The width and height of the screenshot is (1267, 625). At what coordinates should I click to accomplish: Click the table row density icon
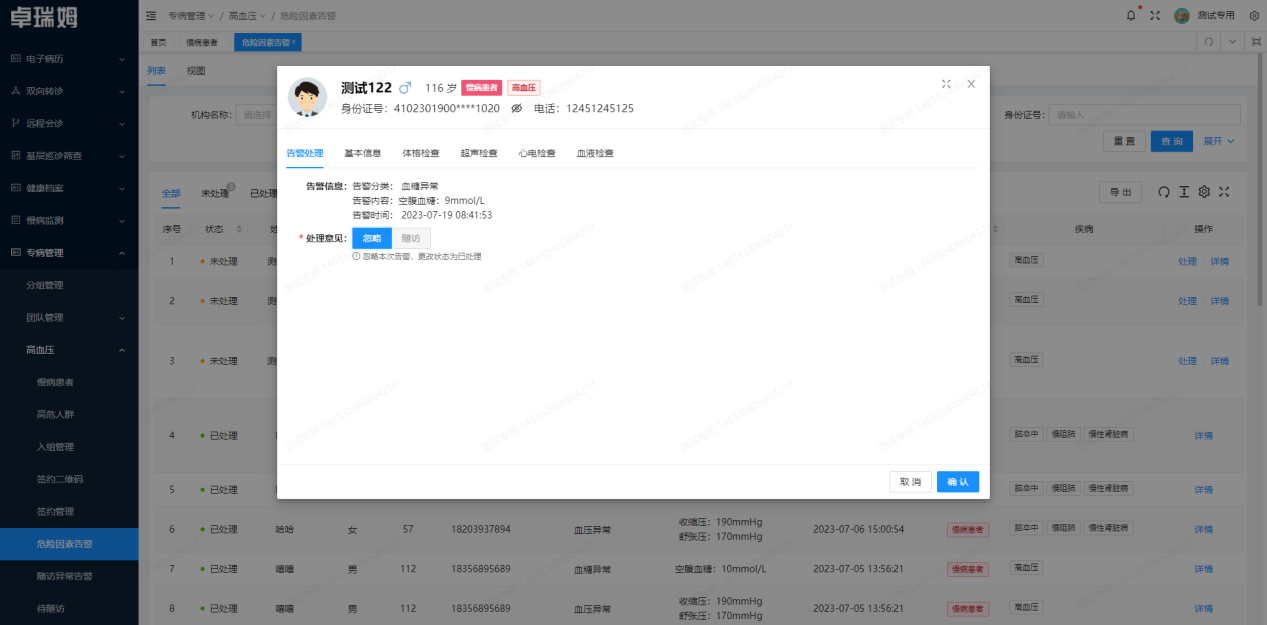[1184, 192]
